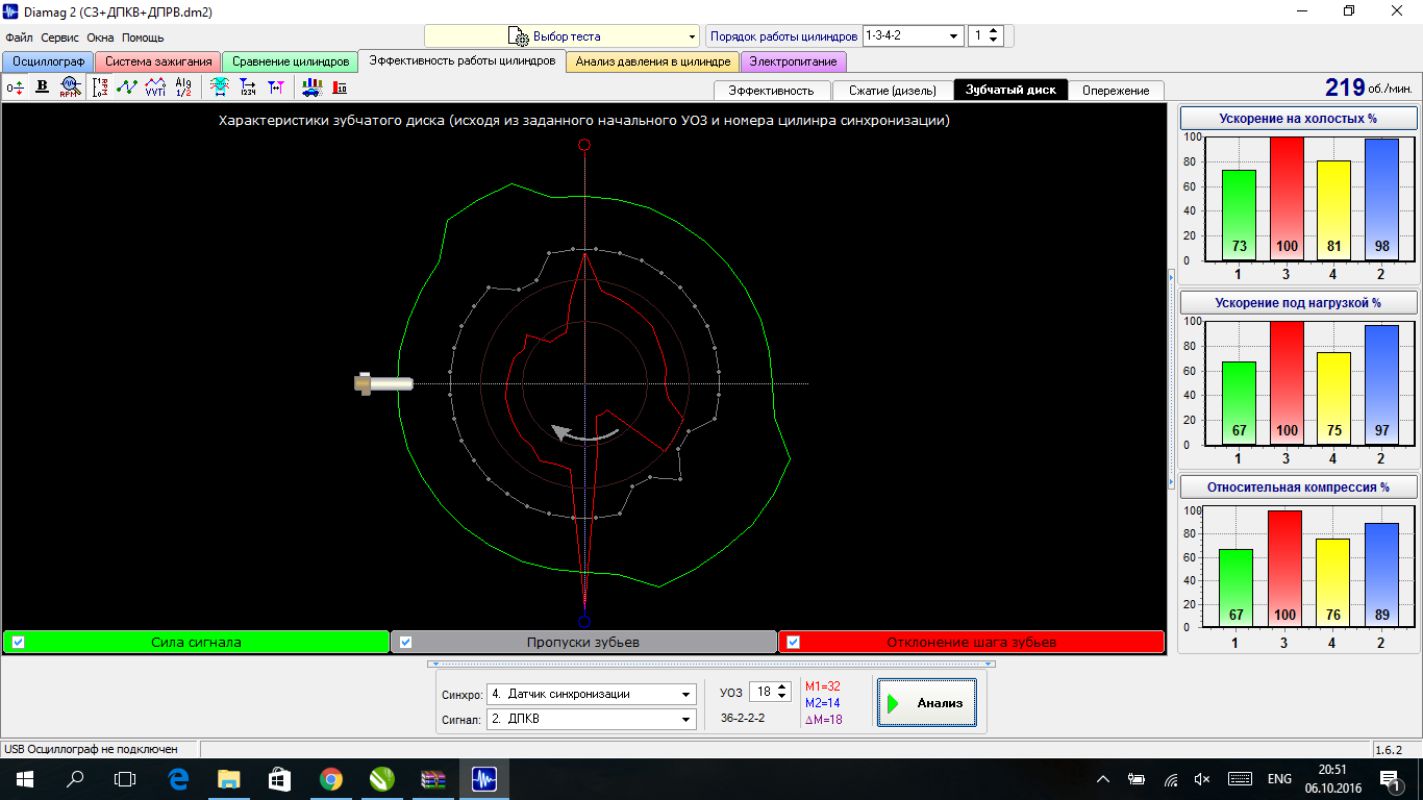The width and height of the screenshot is (1423, 800).
Task: Open File Explorer from taskbar
Action: [x=229, y=779]
